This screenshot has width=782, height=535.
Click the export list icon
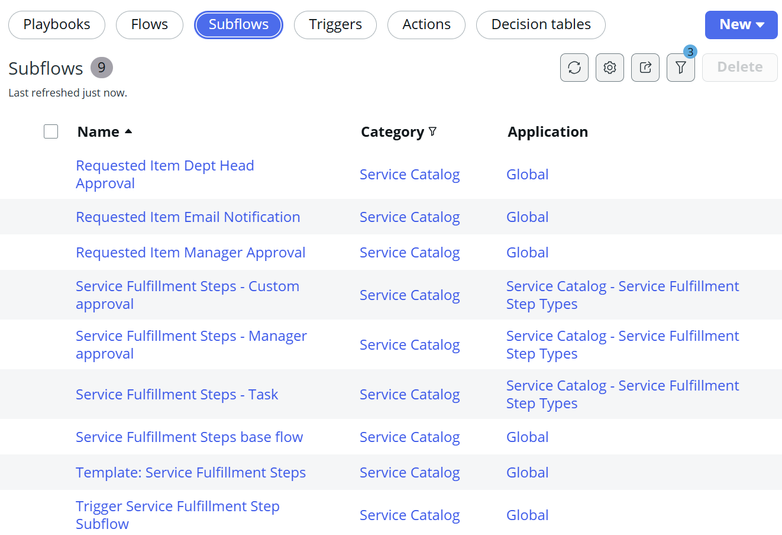click(645, 68)
